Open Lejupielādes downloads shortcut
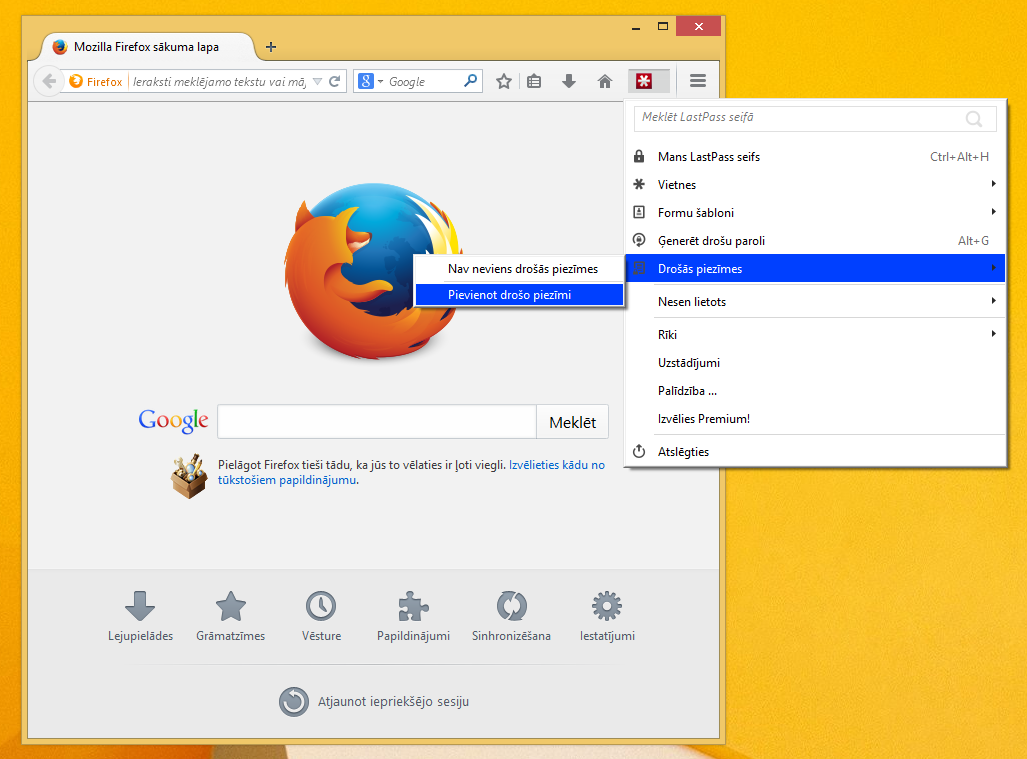 tap(140, 616)
